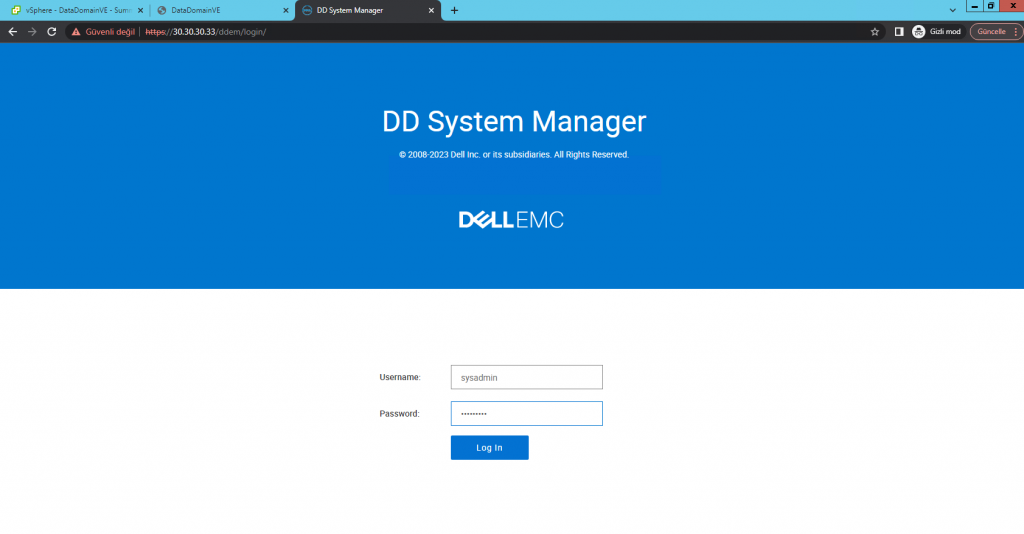Open a new tab with the plus icon

[455, 10]
